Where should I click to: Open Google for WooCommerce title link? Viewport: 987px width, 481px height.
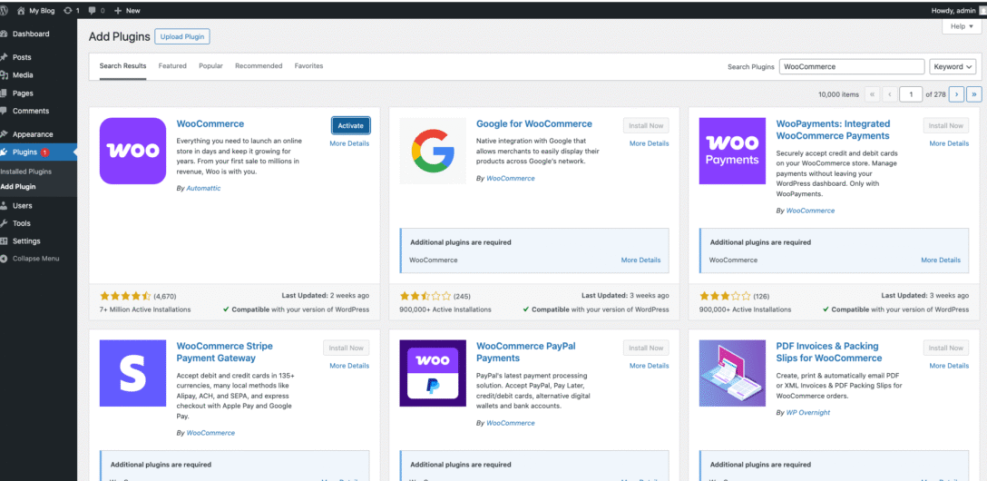tap(534, 124)
